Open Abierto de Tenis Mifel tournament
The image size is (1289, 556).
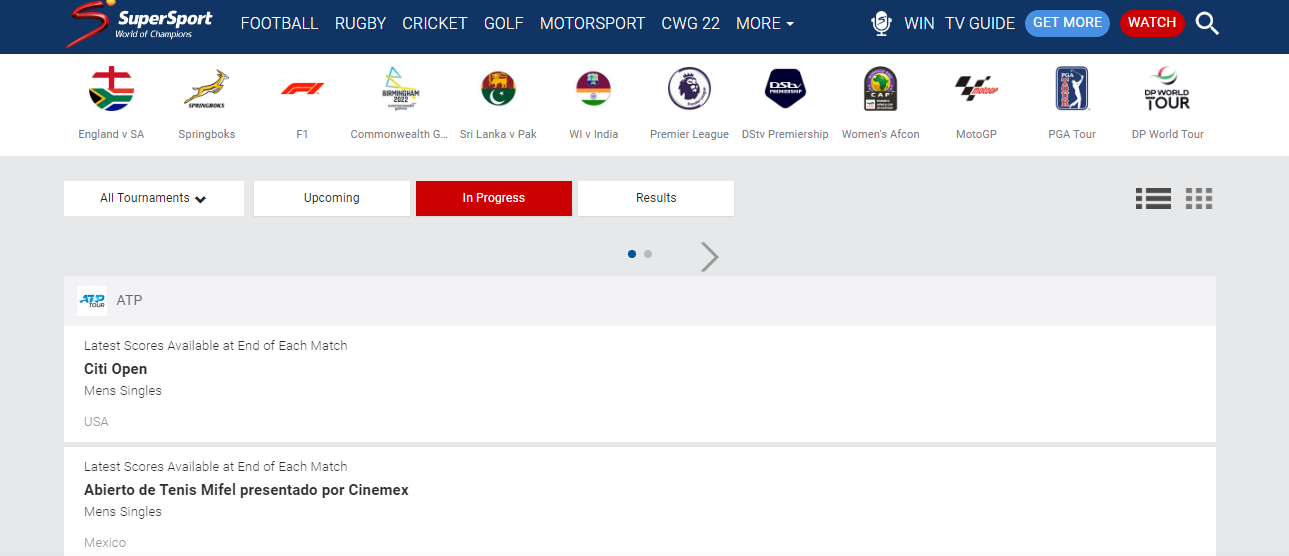pyautogui.click(x=246, y=490)
